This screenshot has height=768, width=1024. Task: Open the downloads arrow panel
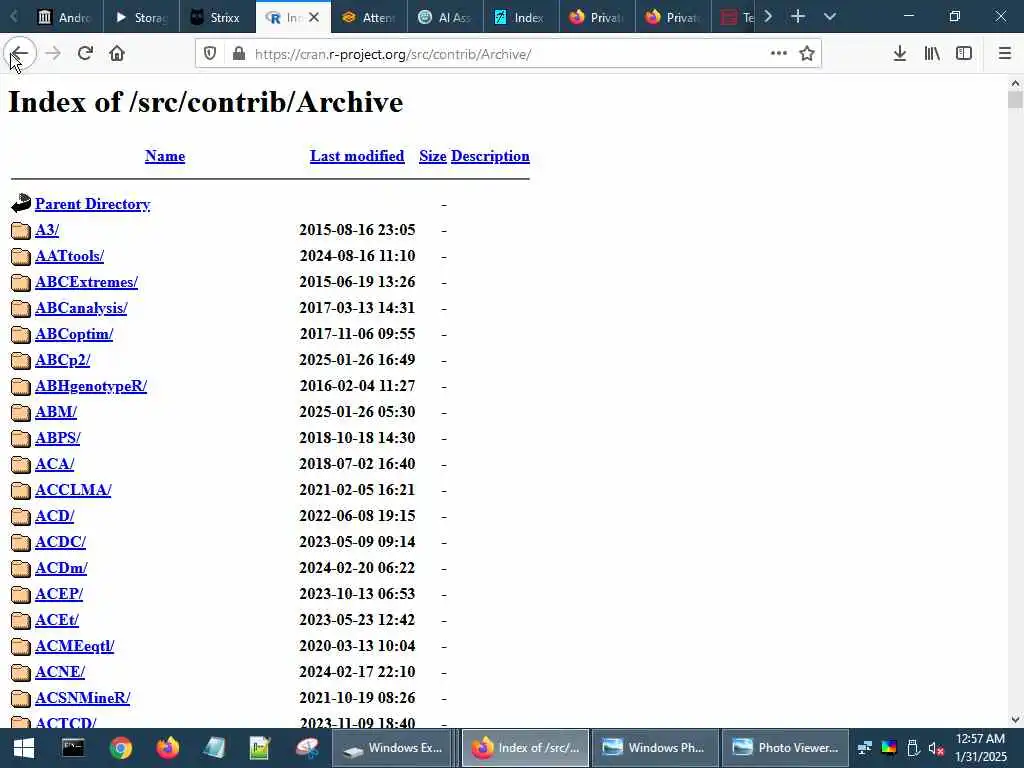[x=900, y=54]
